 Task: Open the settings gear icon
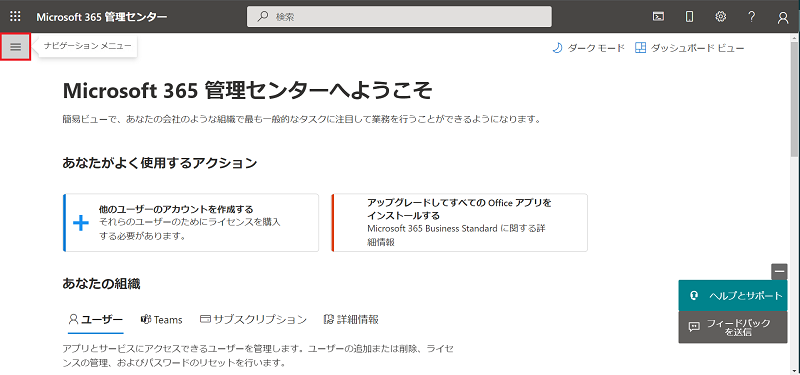coord(720,16)
